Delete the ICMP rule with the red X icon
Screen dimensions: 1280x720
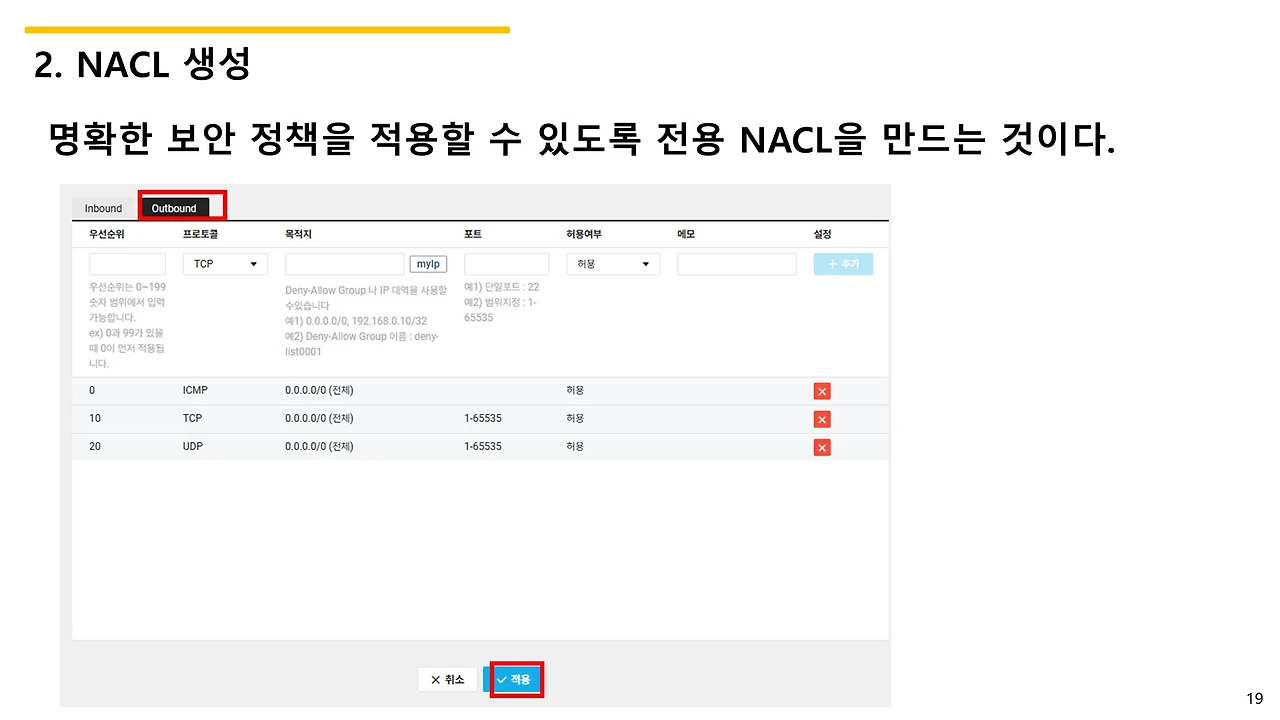coord(821,391)
